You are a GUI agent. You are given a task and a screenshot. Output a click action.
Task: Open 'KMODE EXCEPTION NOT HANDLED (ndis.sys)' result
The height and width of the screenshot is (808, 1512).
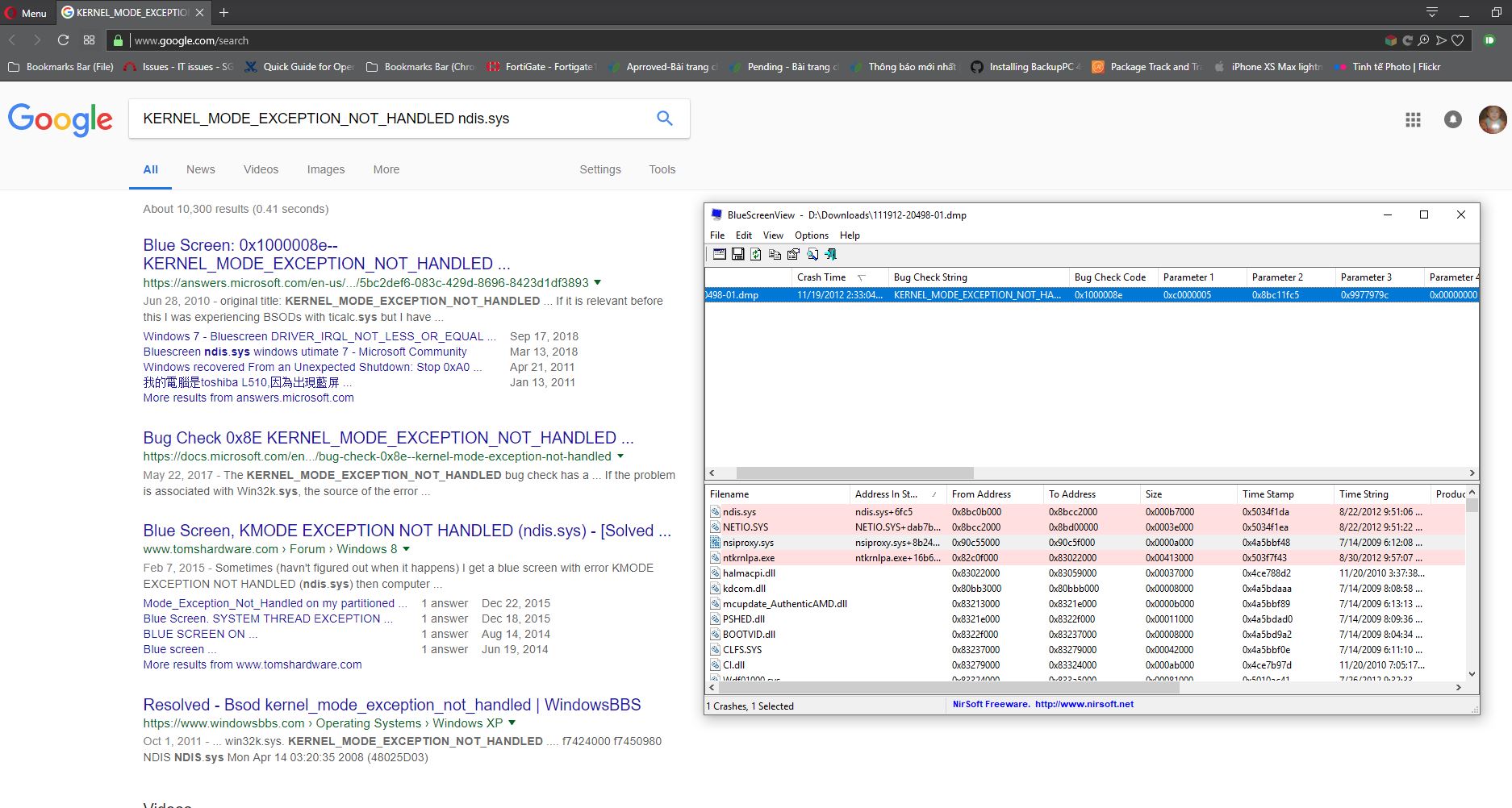(x=407, y=531)
